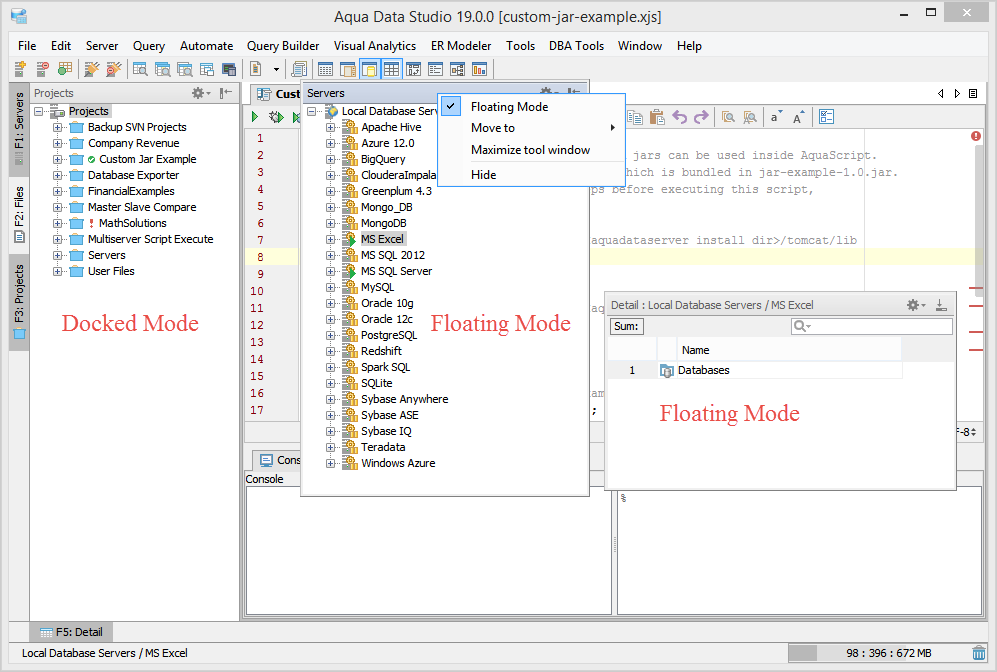Toggle the F1: Servers side panel
The height and width of the screenshot is (672, 997).
point(19,125)
